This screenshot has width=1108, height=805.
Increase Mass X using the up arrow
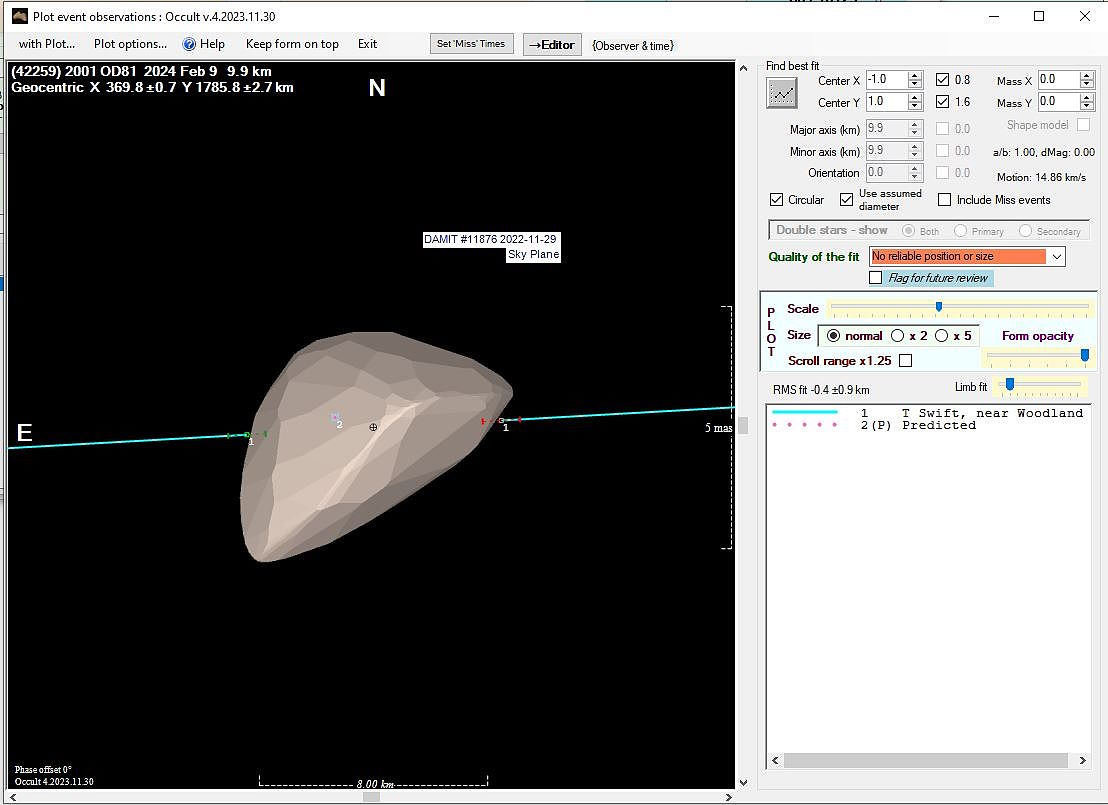pos(1087,76)
